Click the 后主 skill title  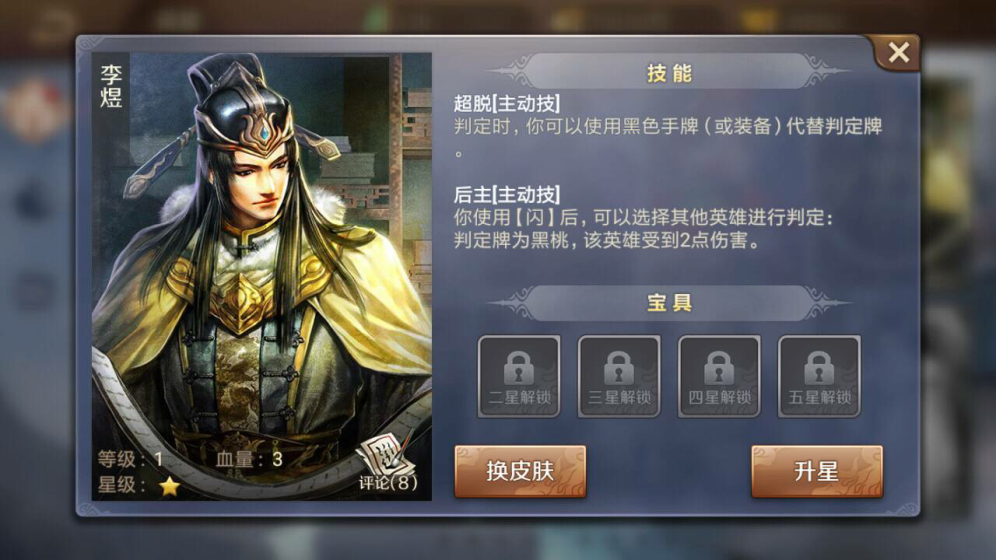coord(507,194)
